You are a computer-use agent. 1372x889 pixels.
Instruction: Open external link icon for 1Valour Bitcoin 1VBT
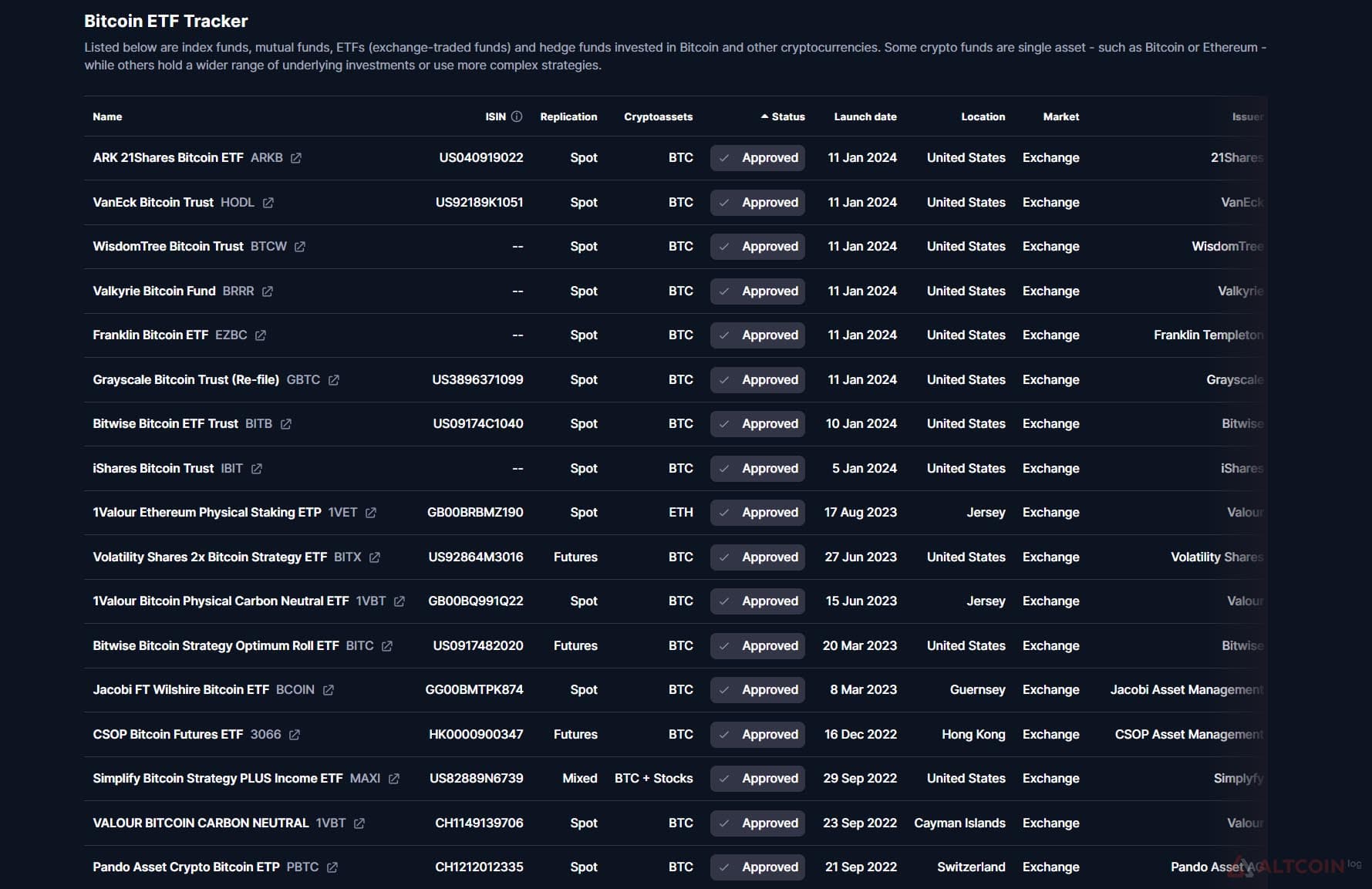coord(399,601)
